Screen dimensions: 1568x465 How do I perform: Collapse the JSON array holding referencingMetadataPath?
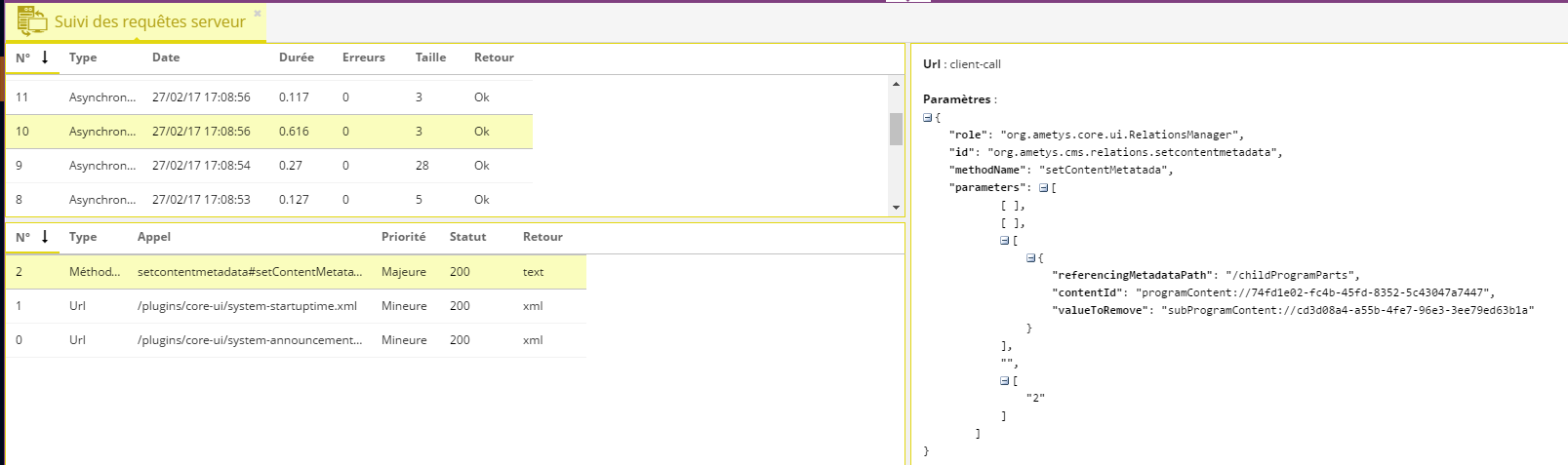tap(1005, 241)
